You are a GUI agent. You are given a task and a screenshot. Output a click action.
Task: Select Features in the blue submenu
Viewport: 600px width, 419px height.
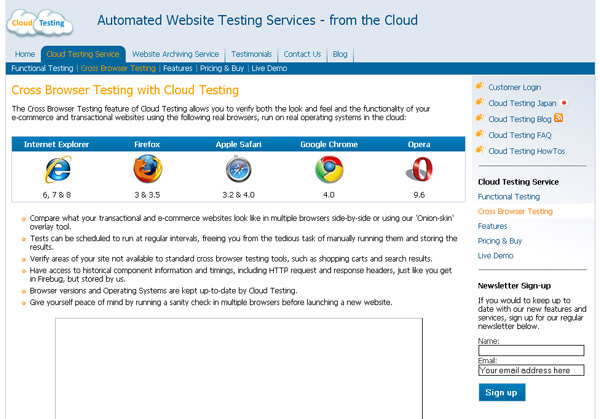point(178,68)
